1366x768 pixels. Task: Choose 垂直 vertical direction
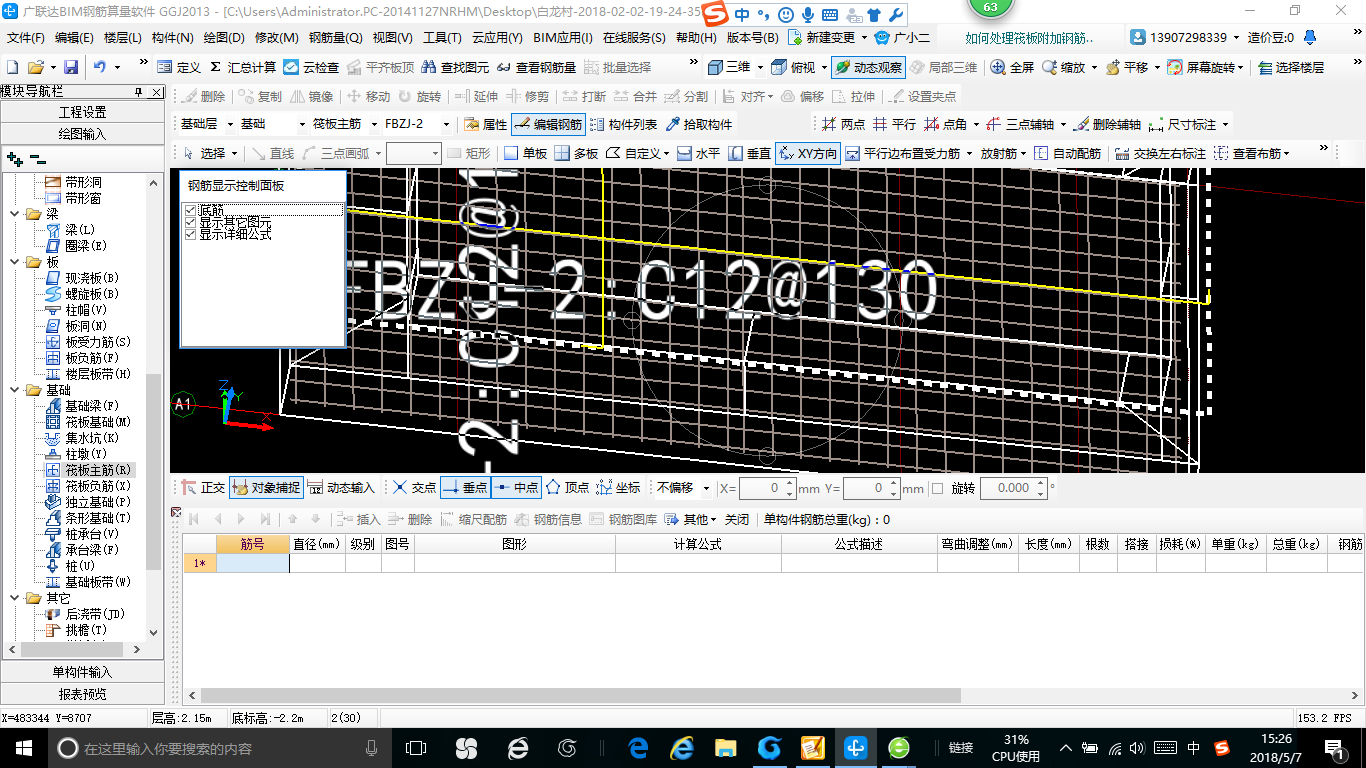(749, 153)
